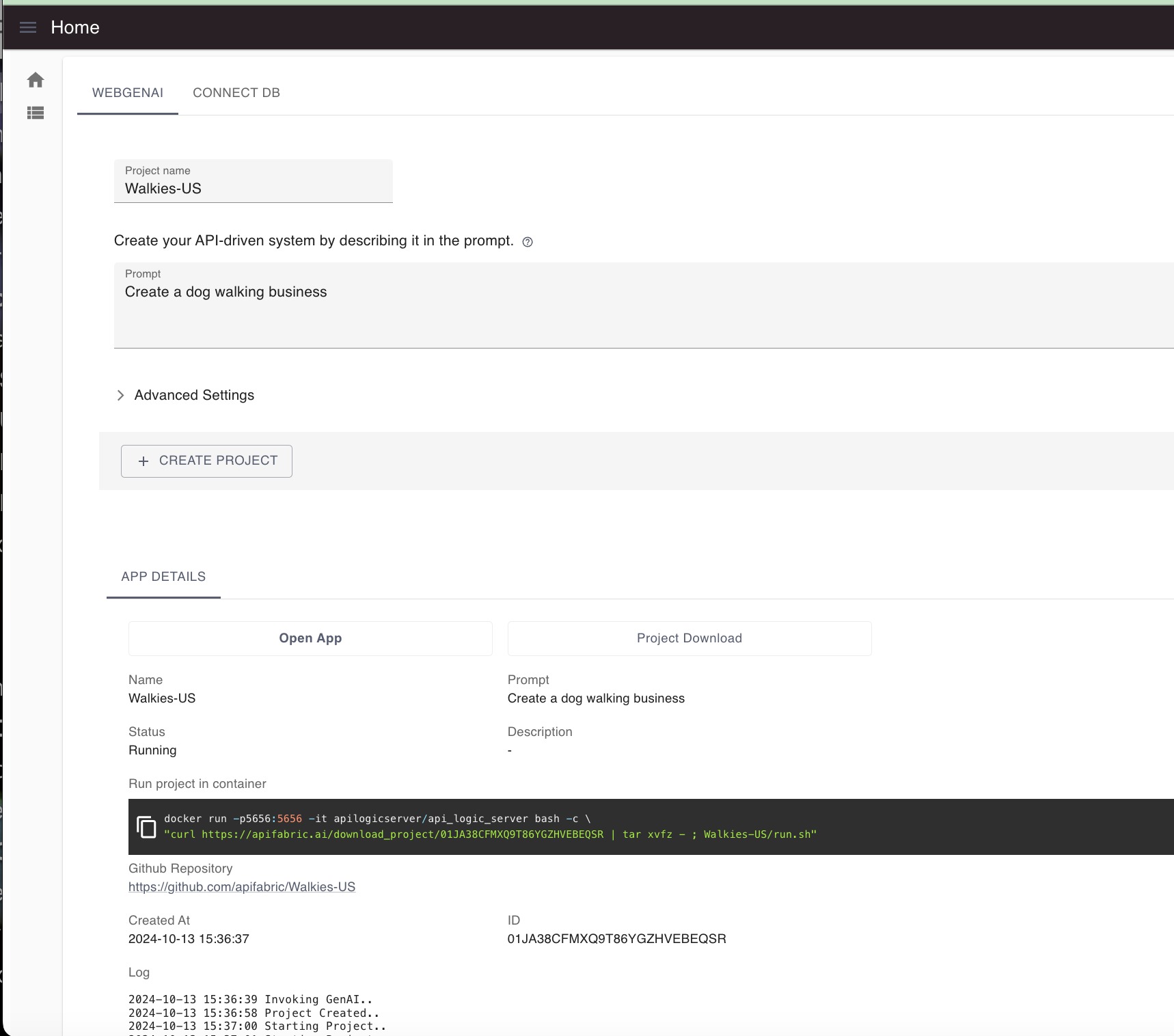Click the CREATE PROJECT button
The image size is (1174, 1036).
pos(206,461)
